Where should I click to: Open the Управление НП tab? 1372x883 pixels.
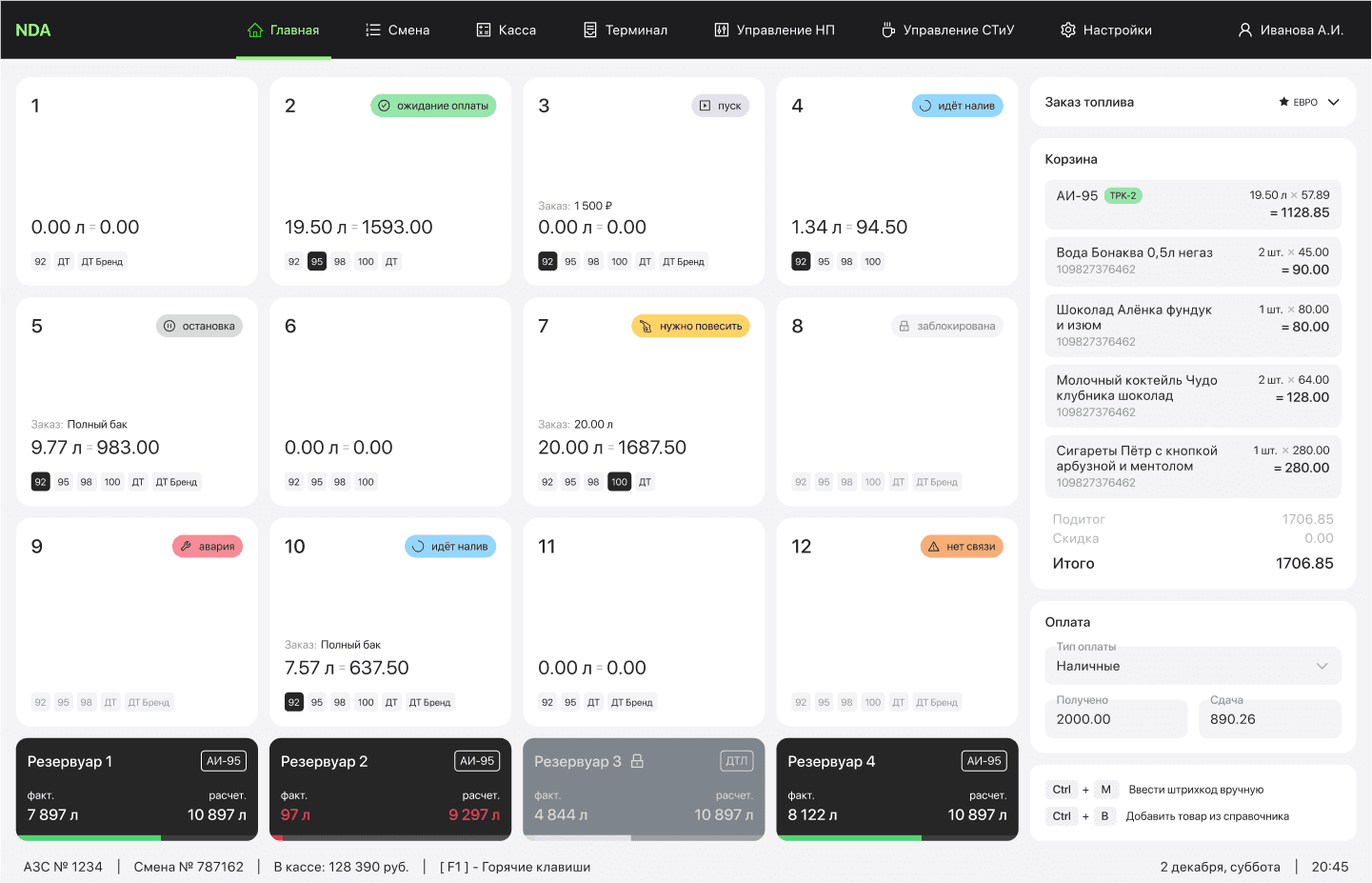pos(774,30)
